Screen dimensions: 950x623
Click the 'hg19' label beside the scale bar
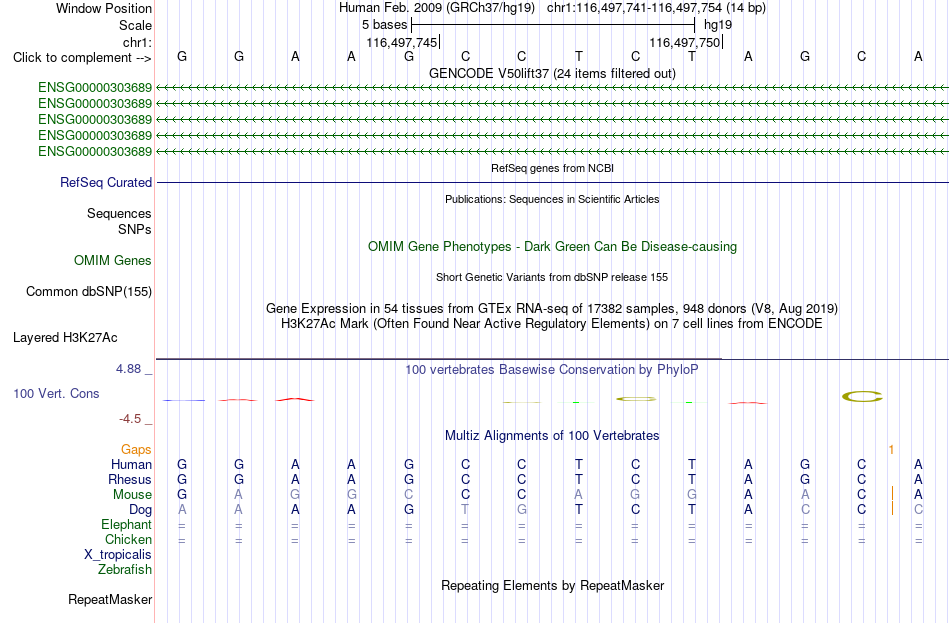[x=718, y=25]
